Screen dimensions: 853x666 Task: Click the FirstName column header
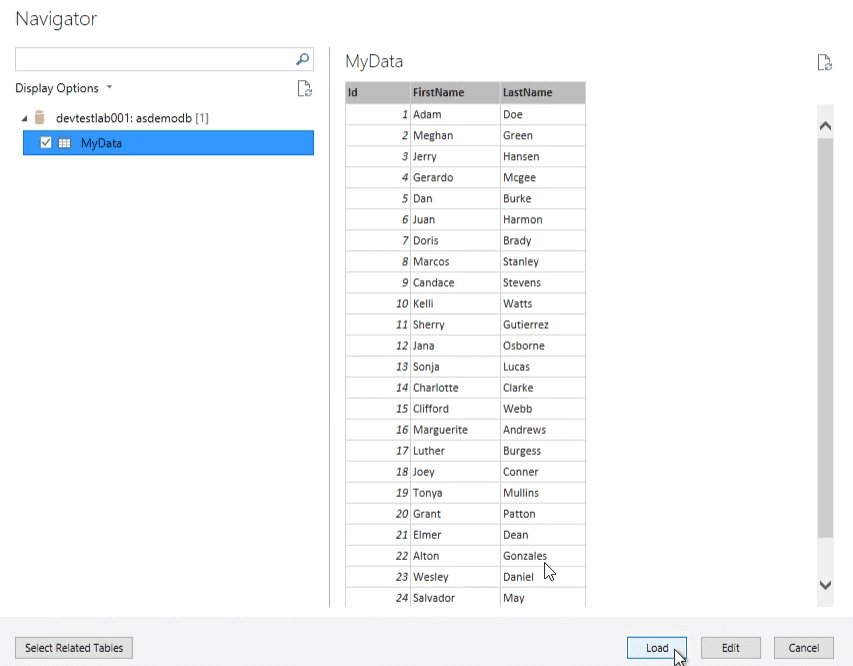pos(454,93)
